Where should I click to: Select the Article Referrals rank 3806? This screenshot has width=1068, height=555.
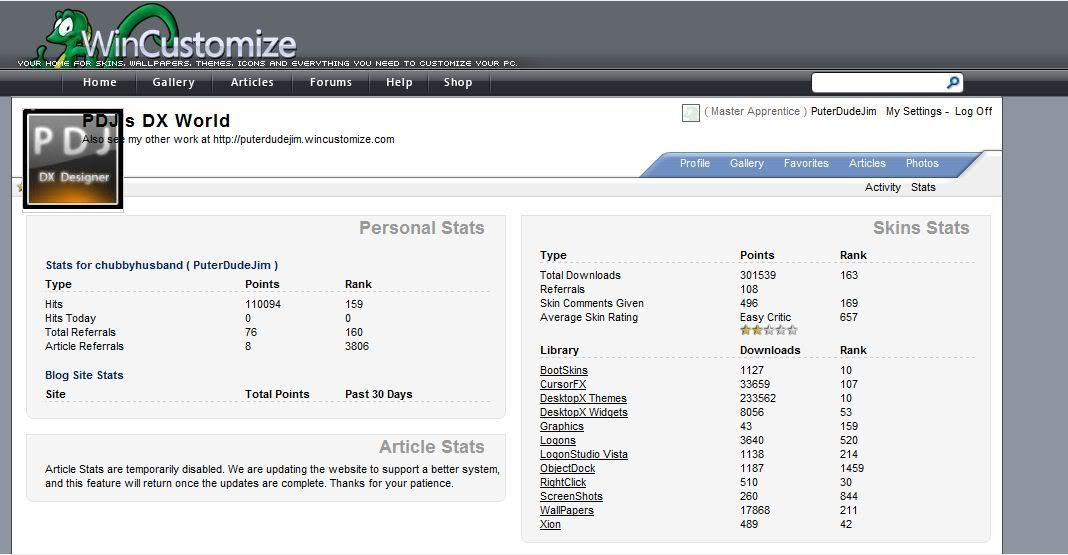pyautogui.click(x=357, y=347)
